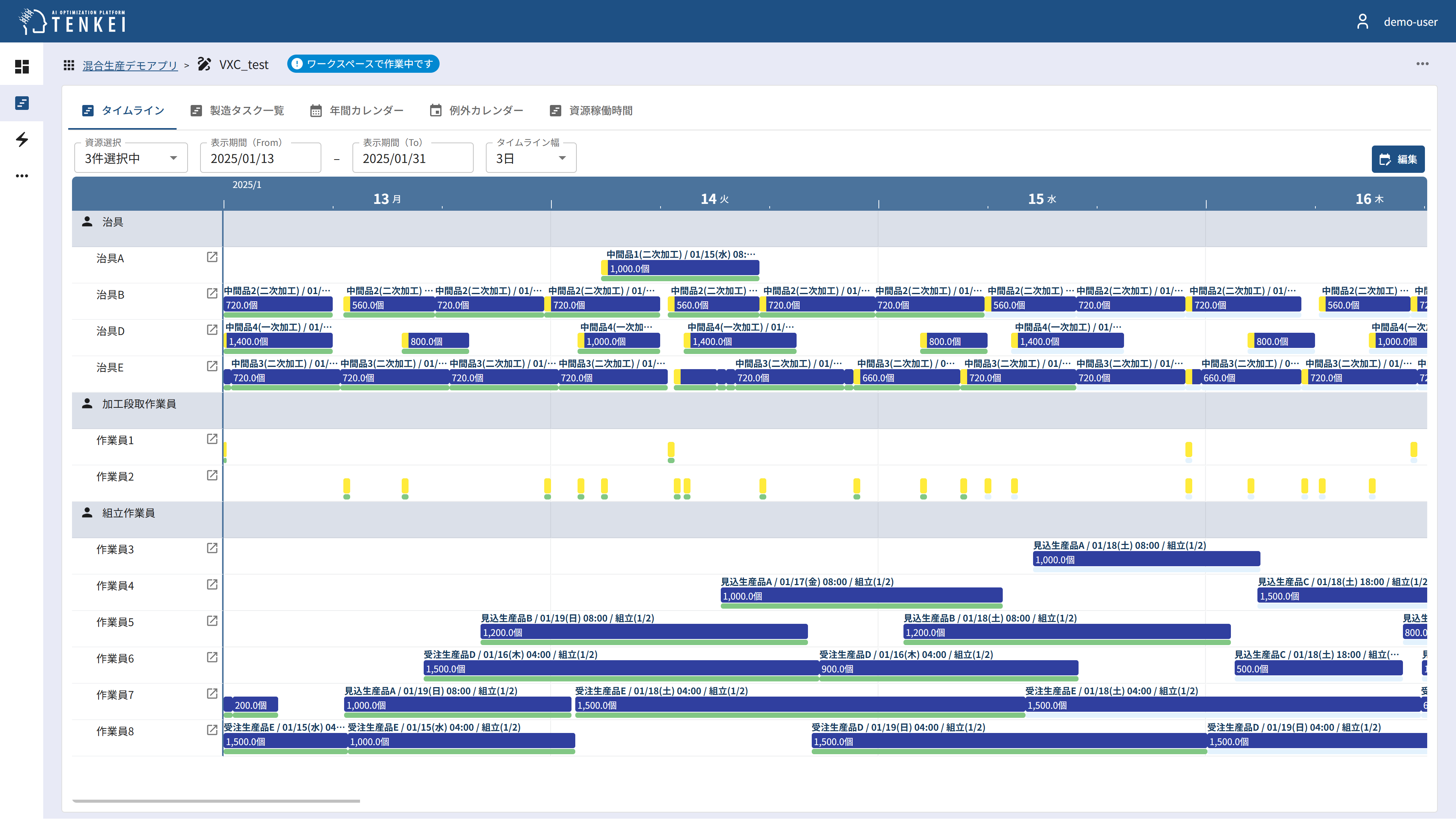Click the horizontal scrollbar at the bottom
The height and width of the screenshot is (819, 1456).
[216, 801]
